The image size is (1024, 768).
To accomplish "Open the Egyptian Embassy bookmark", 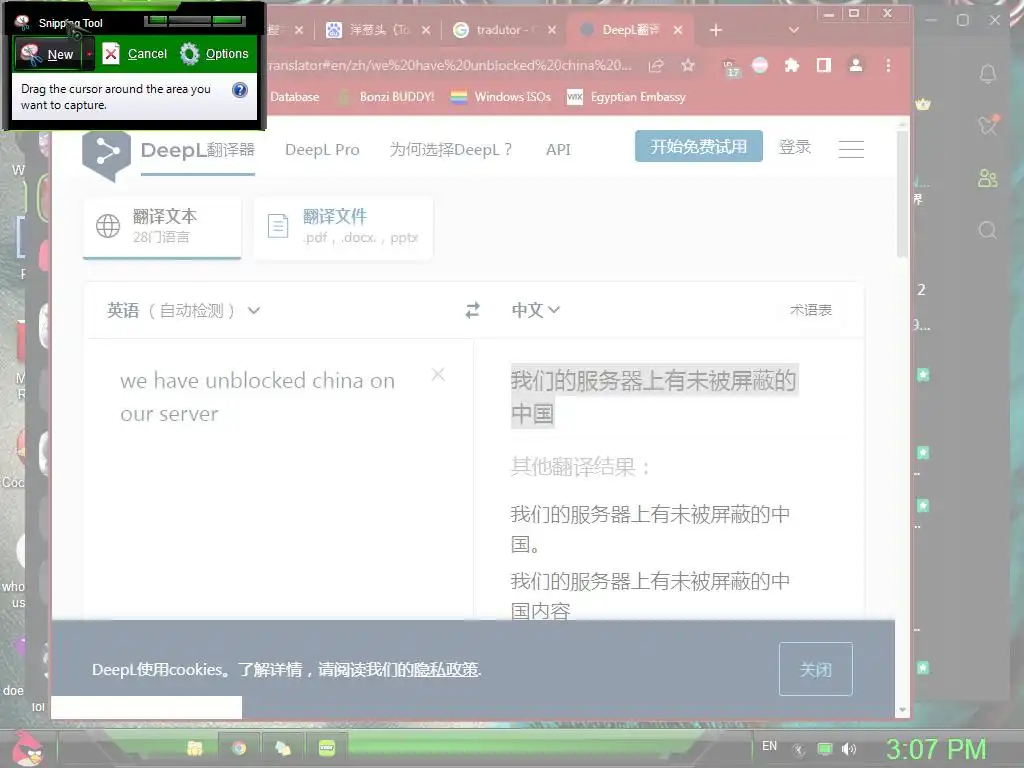I will [x=627, y=97].
